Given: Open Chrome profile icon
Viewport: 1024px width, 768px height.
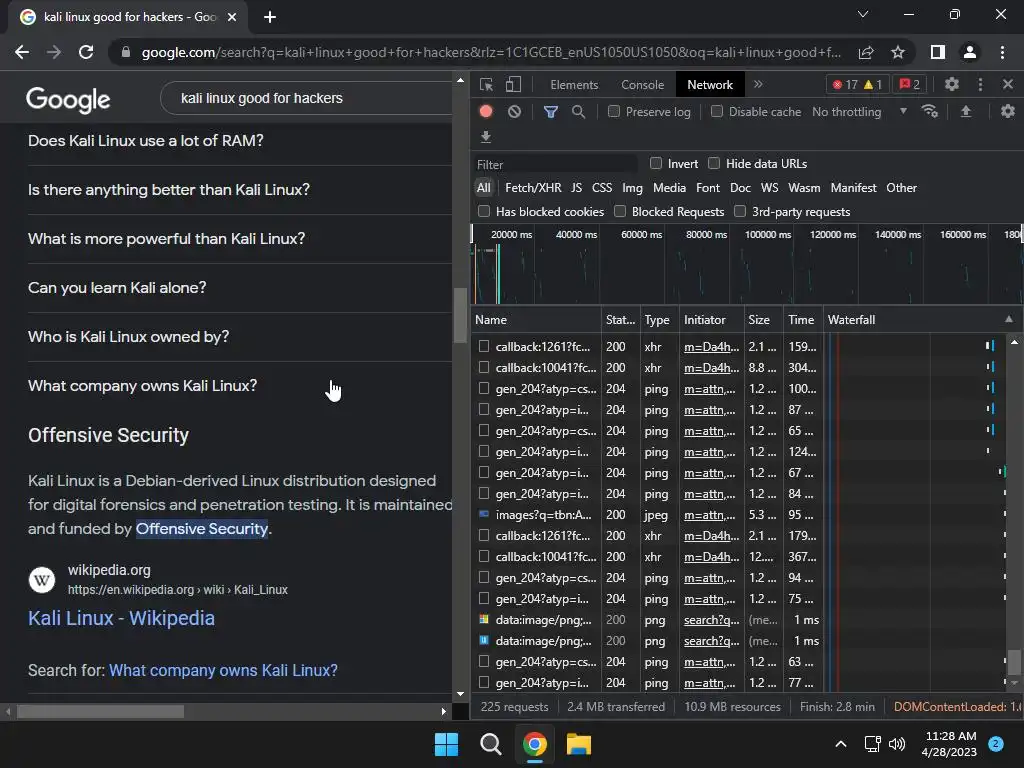Looking at the screenshot, I should click(970, 52).
